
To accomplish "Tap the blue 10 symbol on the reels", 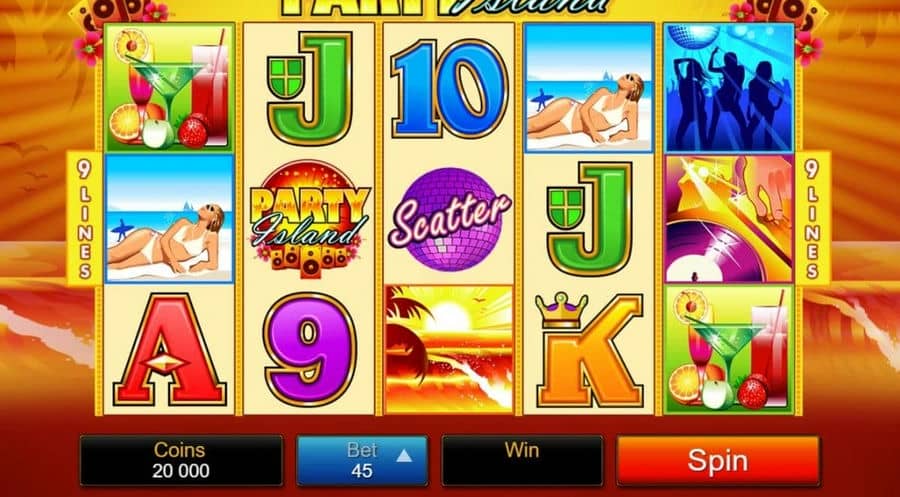I will [449, 88].
